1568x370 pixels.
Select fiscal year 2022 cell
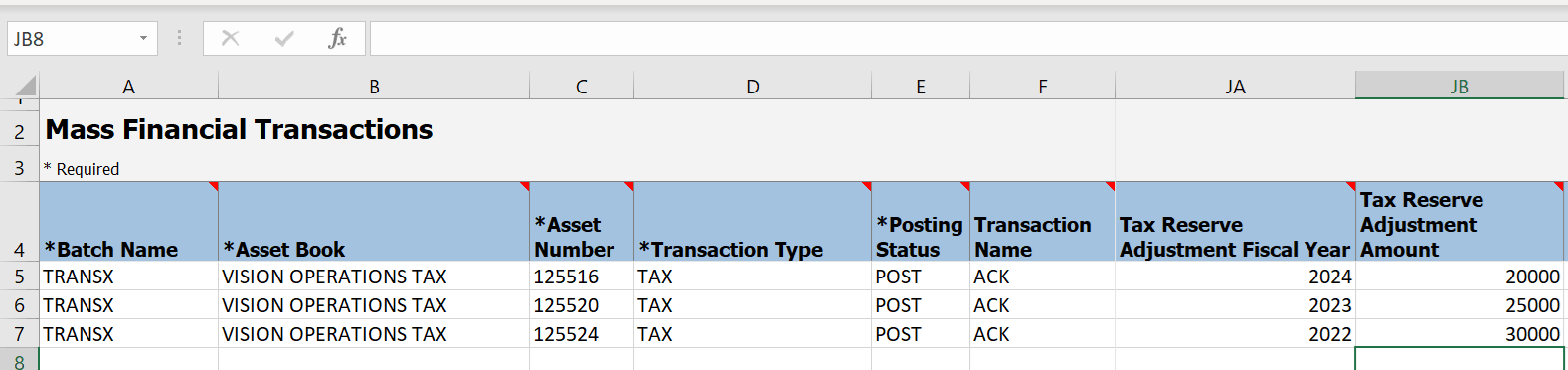[1235, 334]
